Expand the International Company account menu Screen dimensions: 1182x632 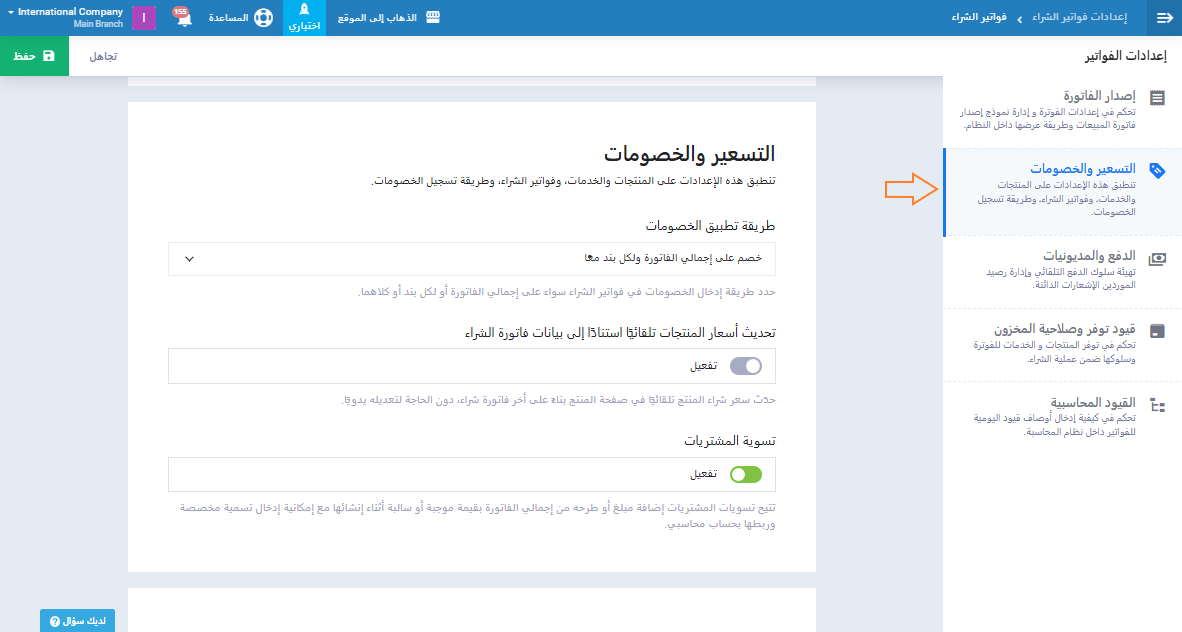62,18
